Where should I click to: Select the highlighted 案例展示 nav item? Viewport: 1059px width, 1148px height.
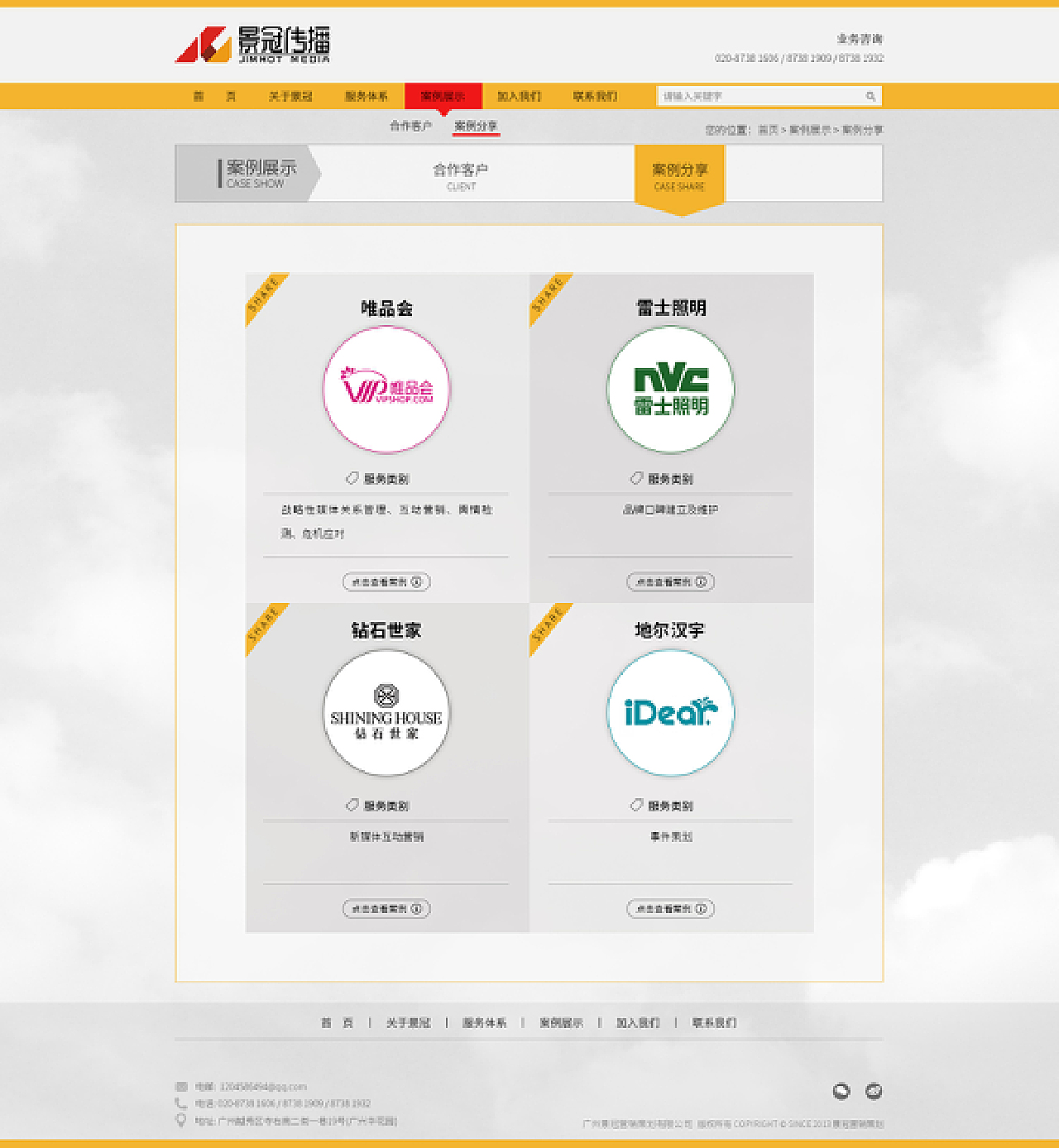click(443, 96)
